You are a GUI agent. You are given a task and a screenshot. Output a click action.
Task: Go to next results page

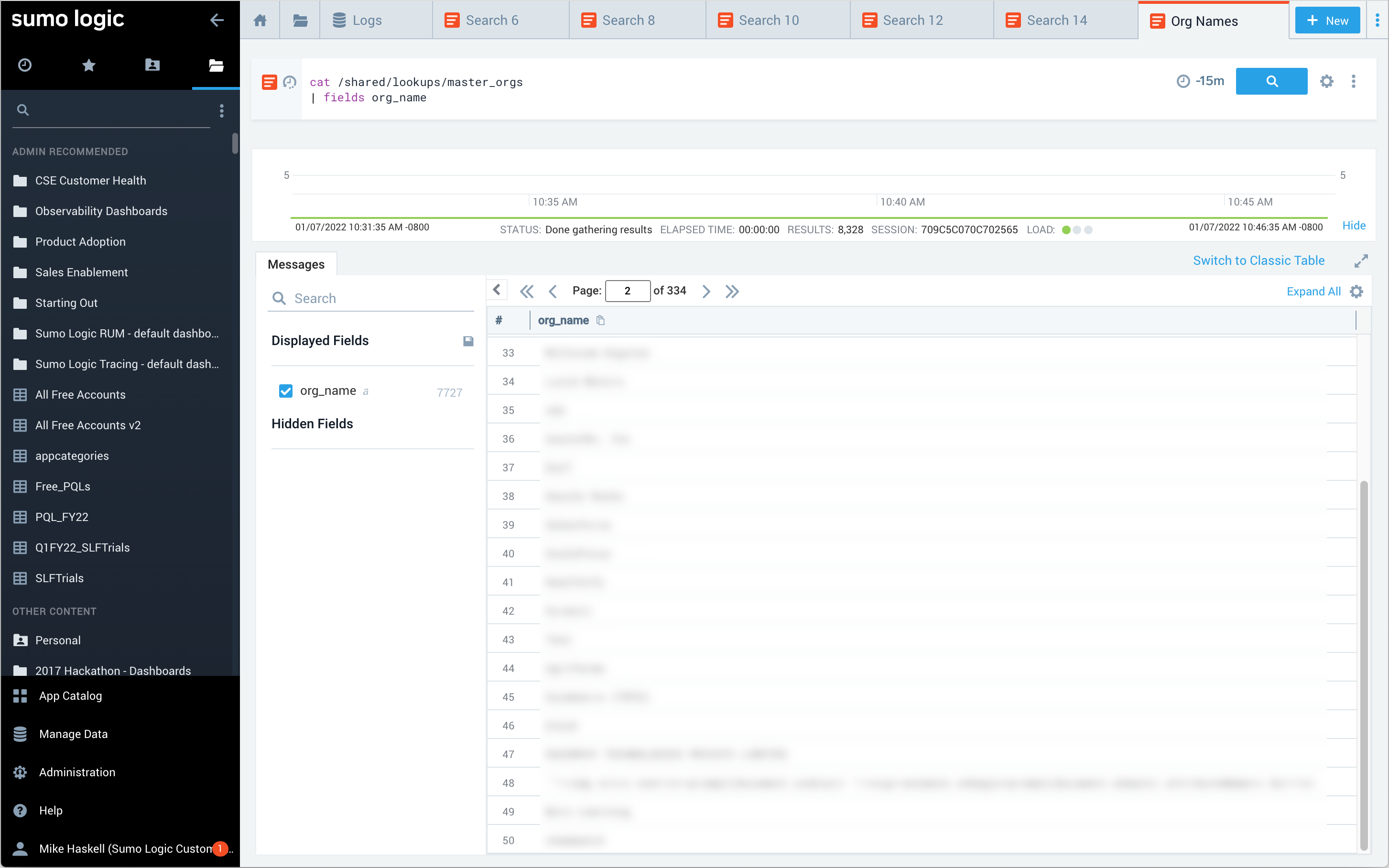point(706,291)
